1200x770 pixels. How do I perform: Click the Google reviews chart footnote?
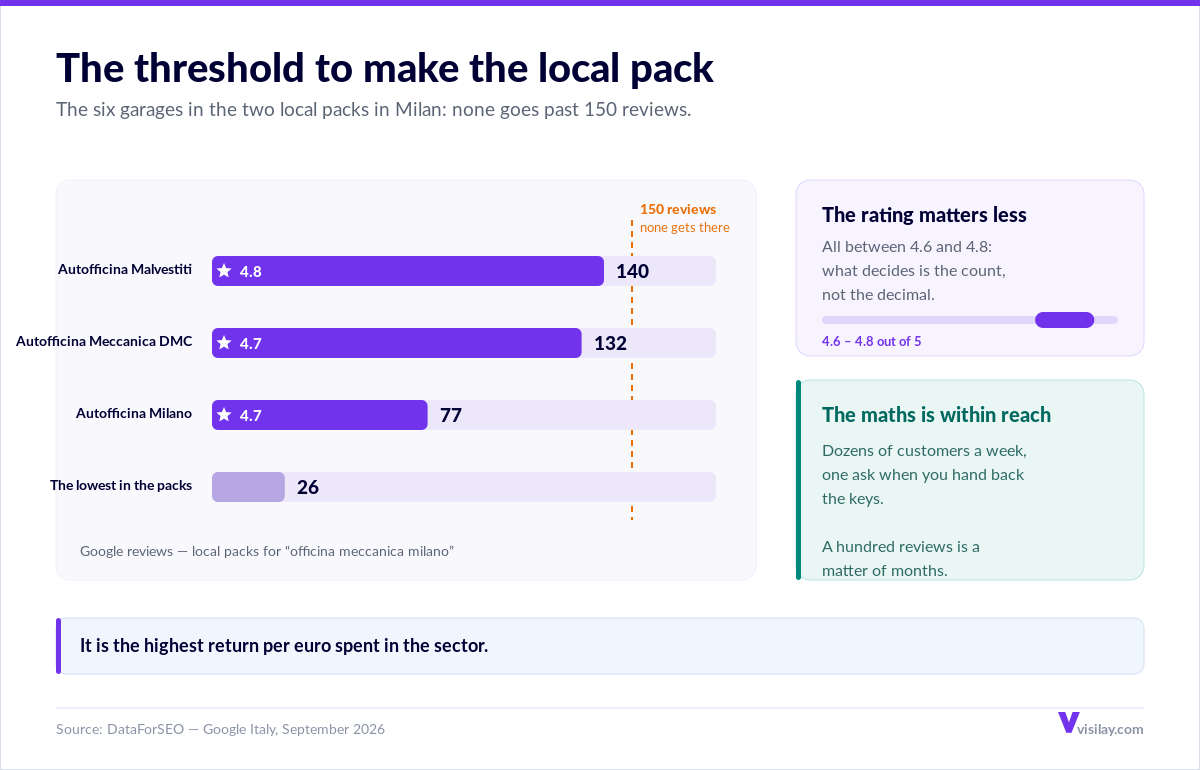pyautogui.click(x=267, y=551)
